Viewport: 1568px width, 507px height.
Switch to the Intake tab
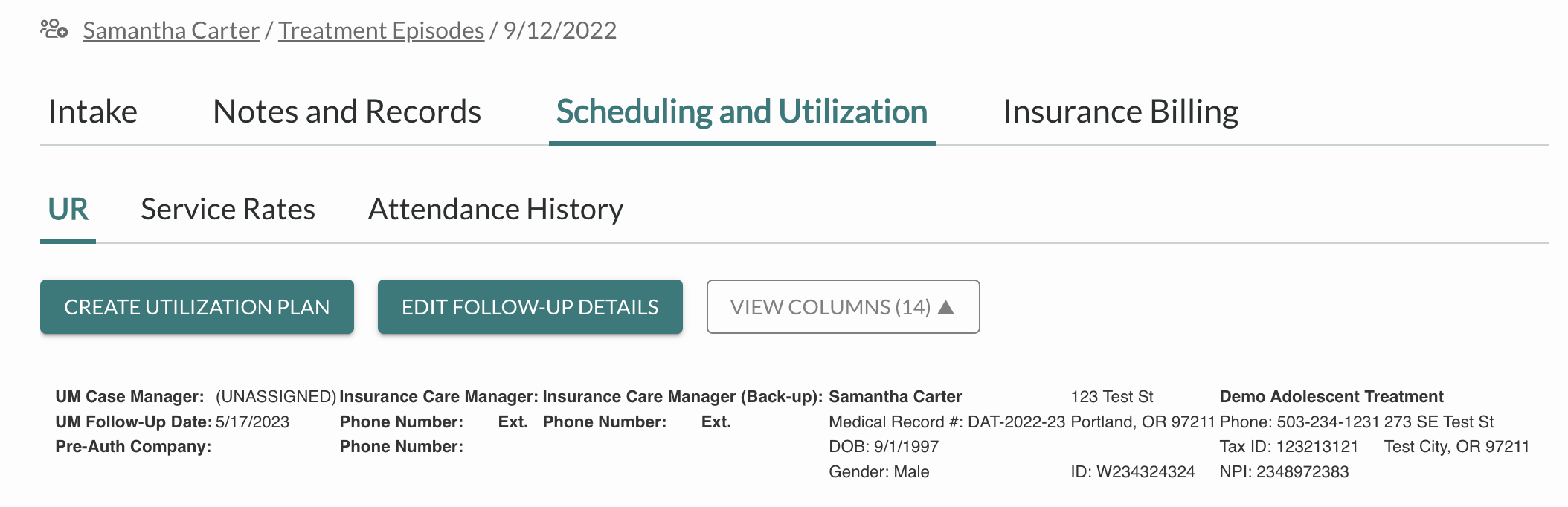point(93,112)
